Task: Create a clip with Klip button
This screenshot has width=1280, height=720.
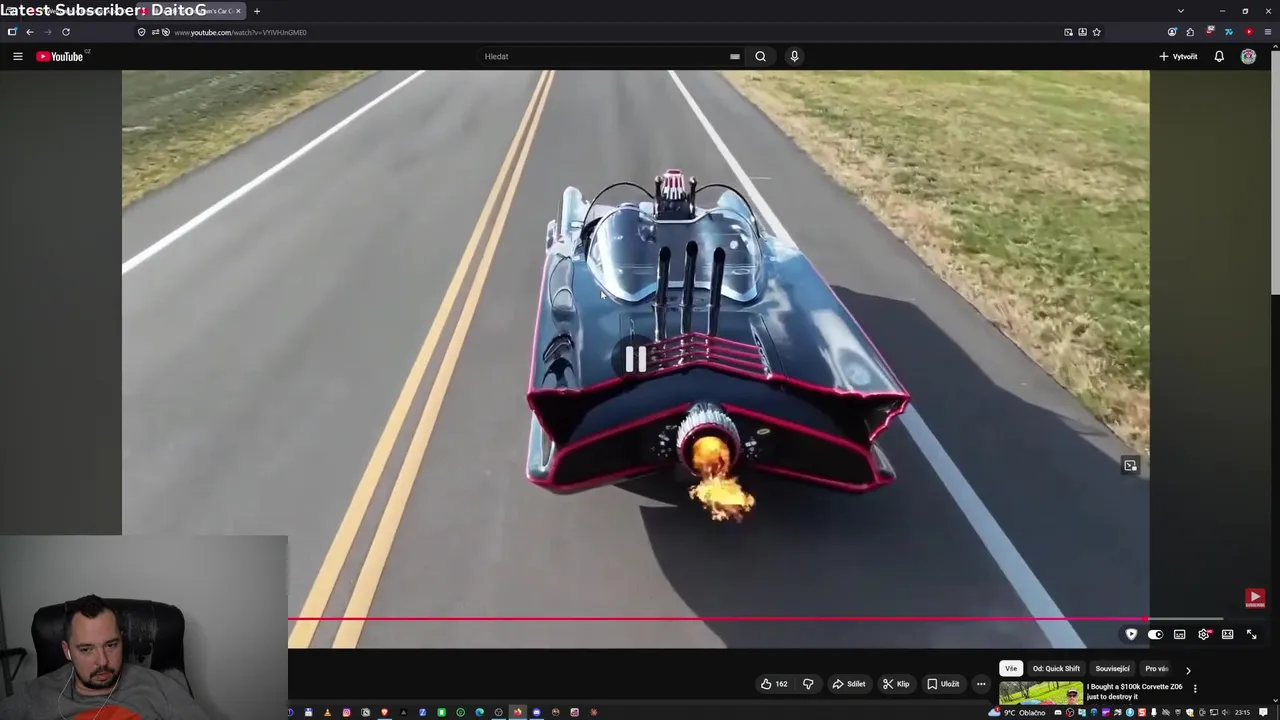Action: [896, 684]
